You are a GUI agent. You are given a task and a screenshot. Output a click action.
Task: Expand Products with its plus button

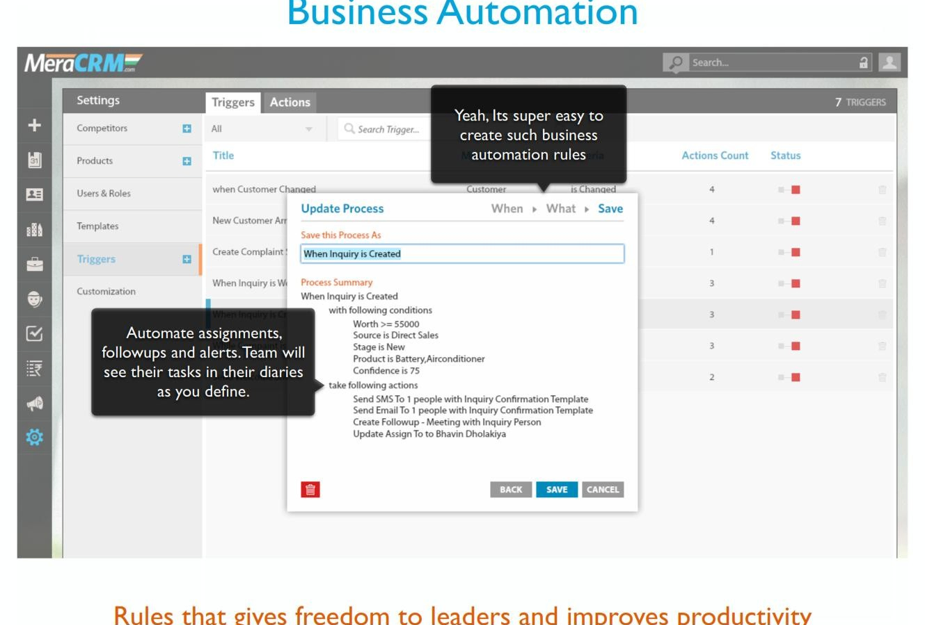[186, 161]
